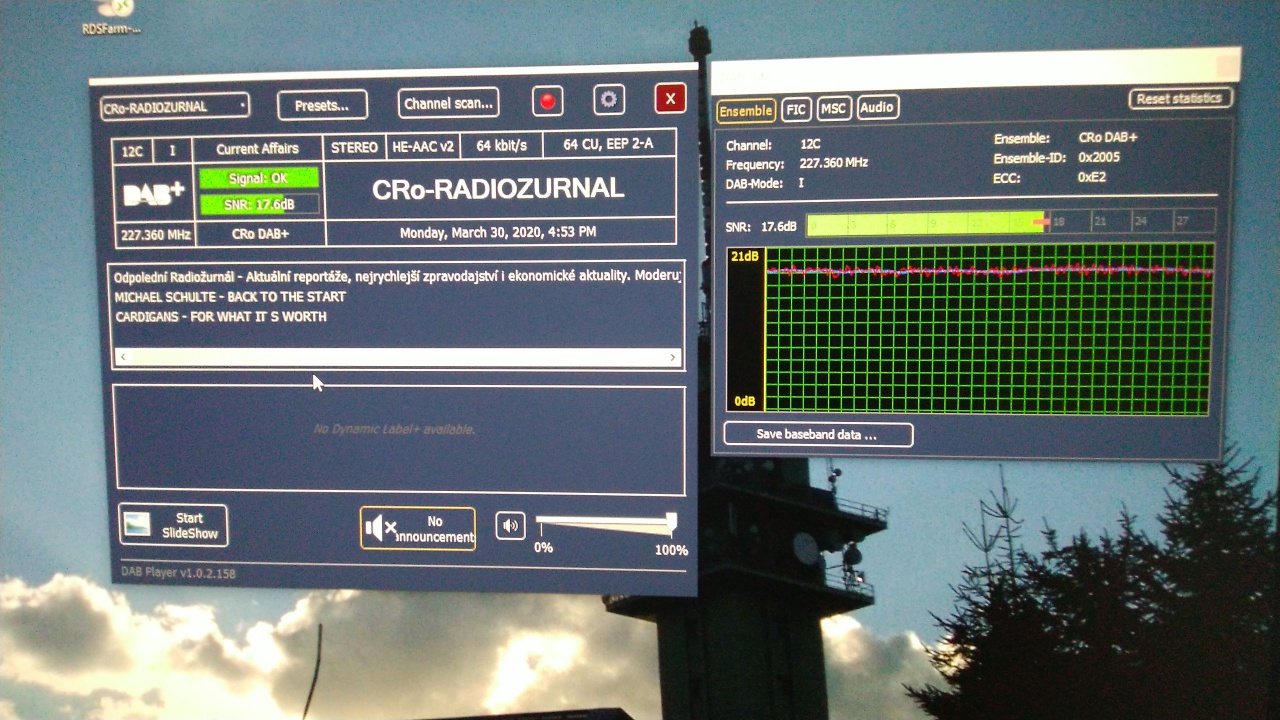Click the DAB Player v1.0.2.158 version label

point(178,574)
